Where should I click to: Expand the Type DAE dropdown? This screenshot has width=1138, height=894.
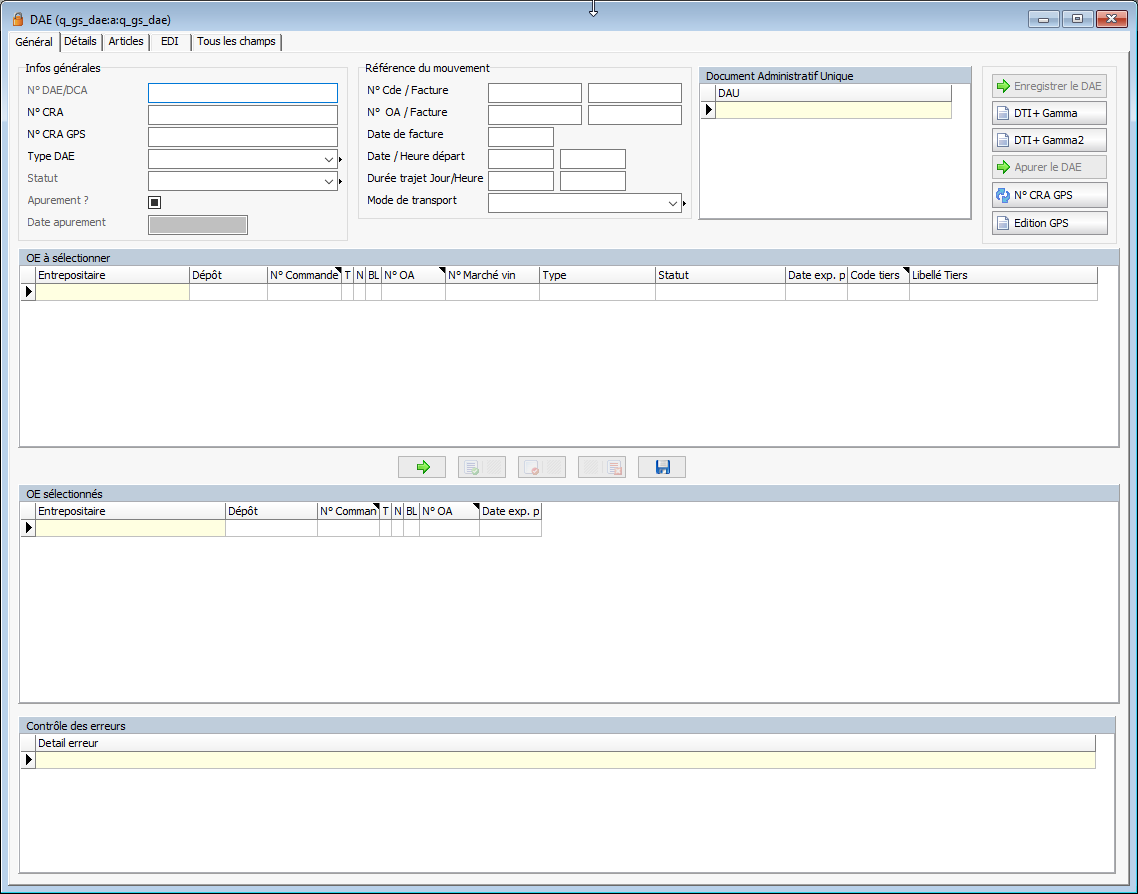[328, 159]
